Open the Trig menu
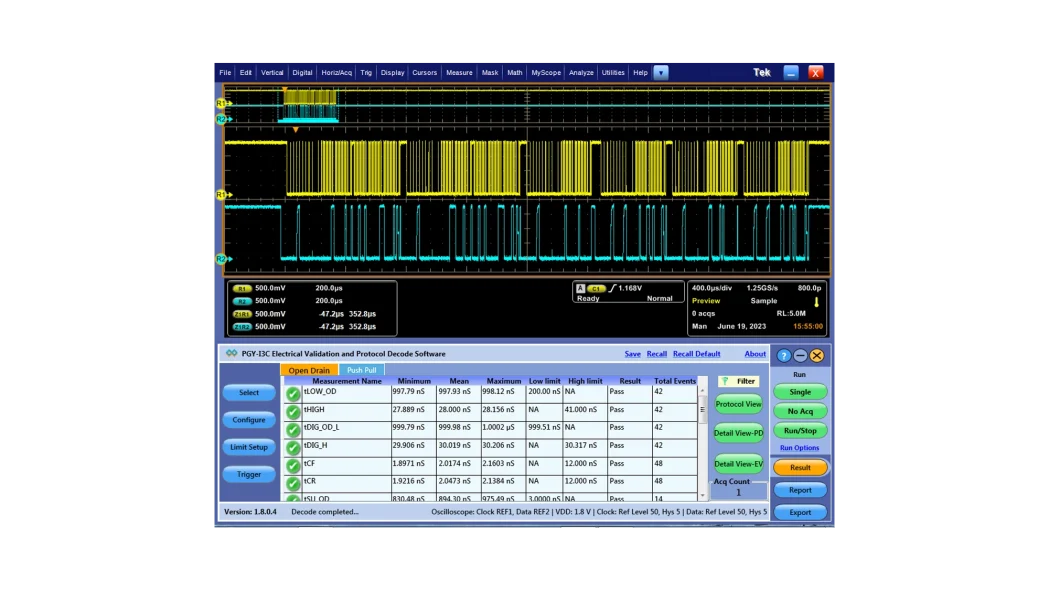Image resolution: width=1049 pixels, height=590 pixels. (366, 72)
